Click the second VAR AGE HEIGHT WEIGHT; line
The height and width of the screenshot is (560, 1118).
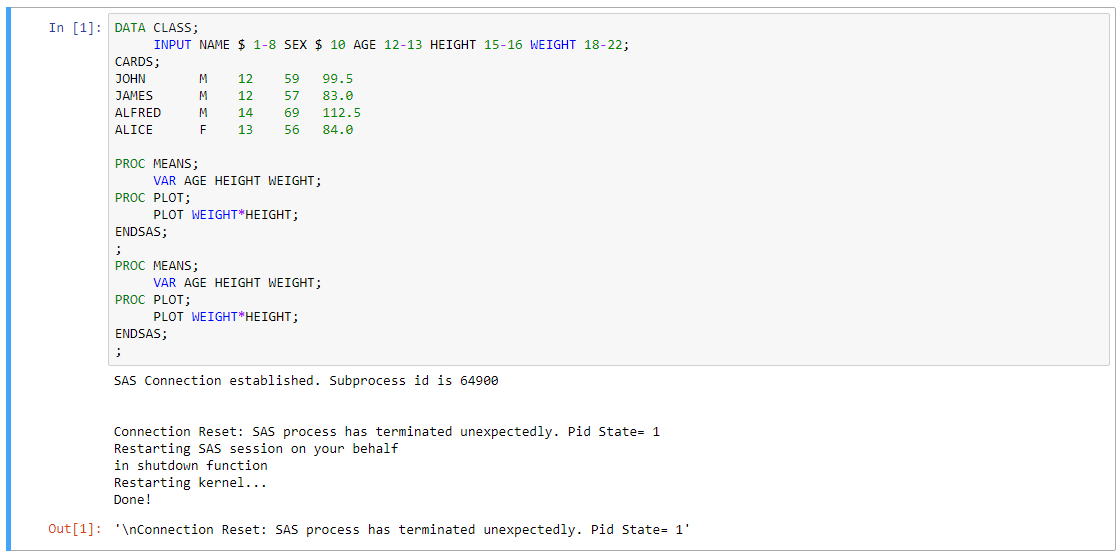tap(237, 282)
